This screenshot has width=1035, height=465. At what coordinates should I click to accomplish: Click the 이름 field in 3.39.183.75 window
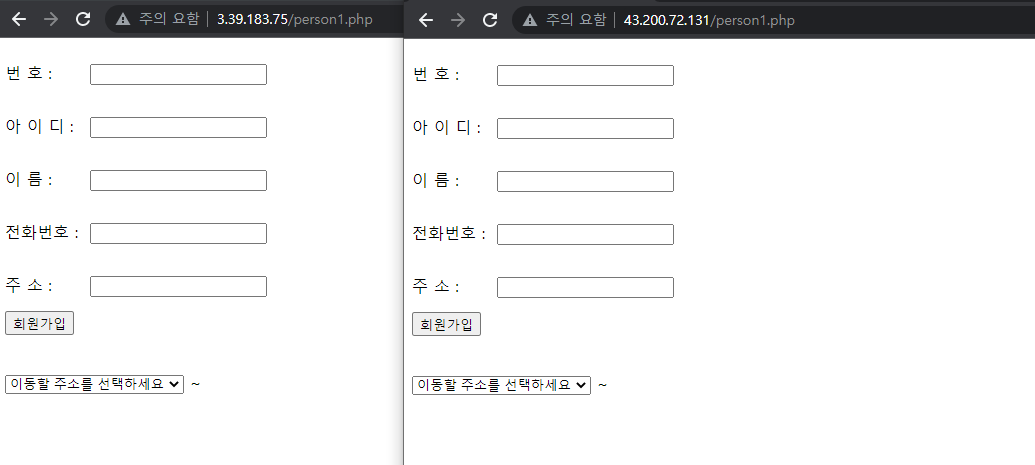pos(178,180)
